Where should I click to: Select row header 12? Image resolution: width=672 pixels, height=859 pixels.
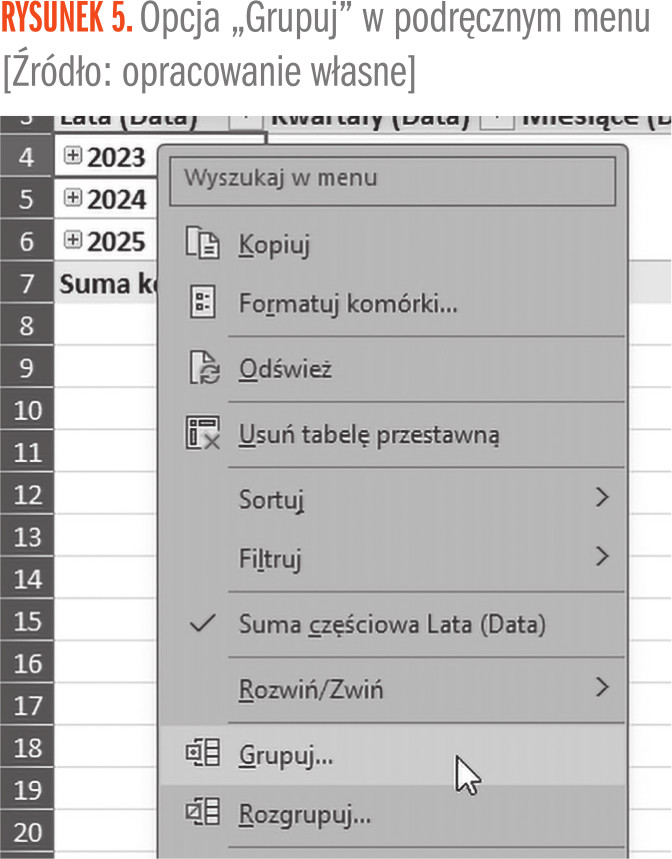(29, 495)
